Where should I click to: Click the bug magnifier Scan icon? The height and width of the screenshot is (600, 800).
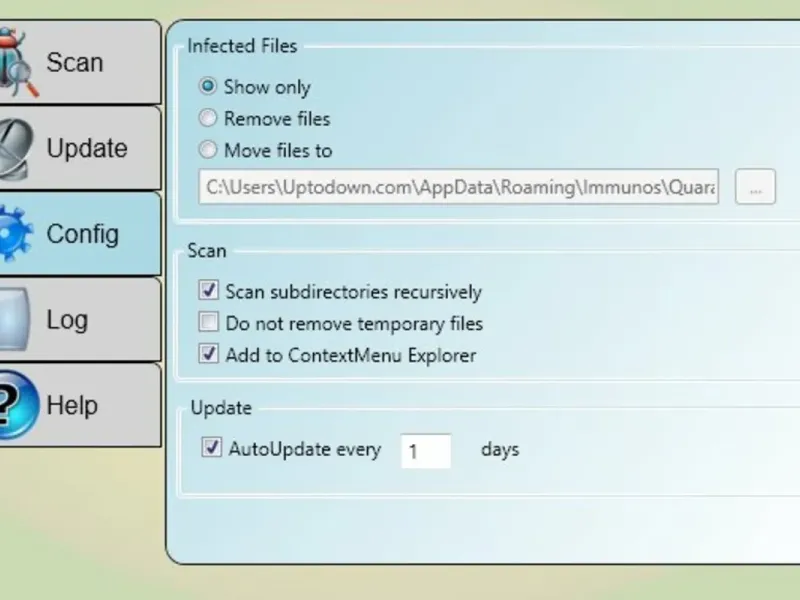tap(18, 62)
